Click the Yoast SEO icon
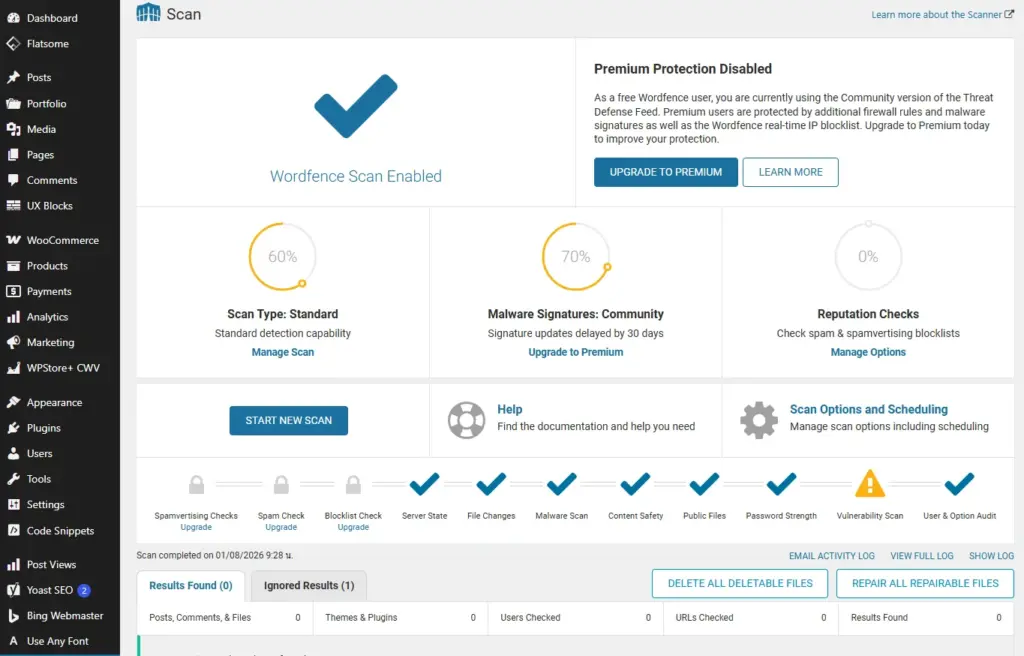Screen dimensions: 1024x656 tap(13, 590)
